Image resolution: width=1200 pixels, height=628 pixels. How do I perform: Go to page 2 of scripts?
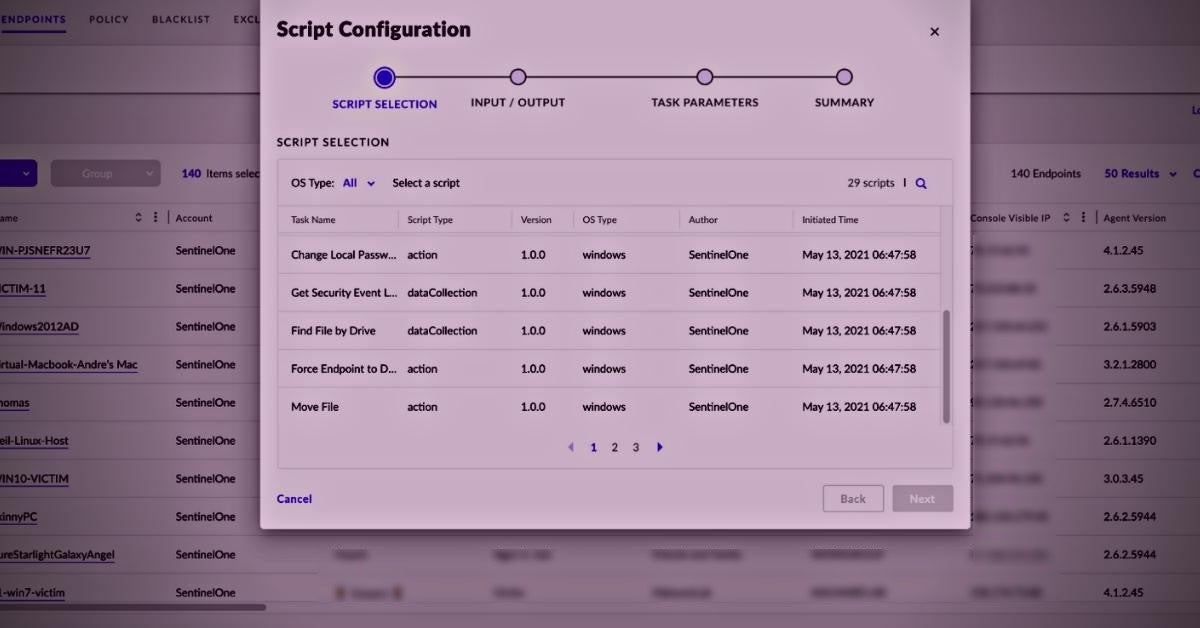614,448
